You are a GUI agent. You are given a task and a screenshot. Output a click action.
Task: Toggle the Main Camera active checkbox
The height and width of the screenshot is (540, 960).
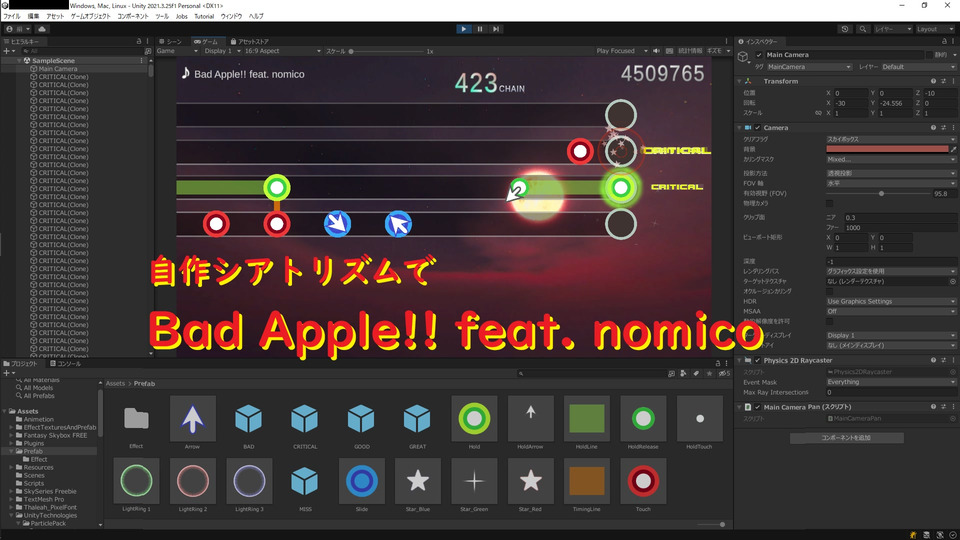click(x=759, y=54)
